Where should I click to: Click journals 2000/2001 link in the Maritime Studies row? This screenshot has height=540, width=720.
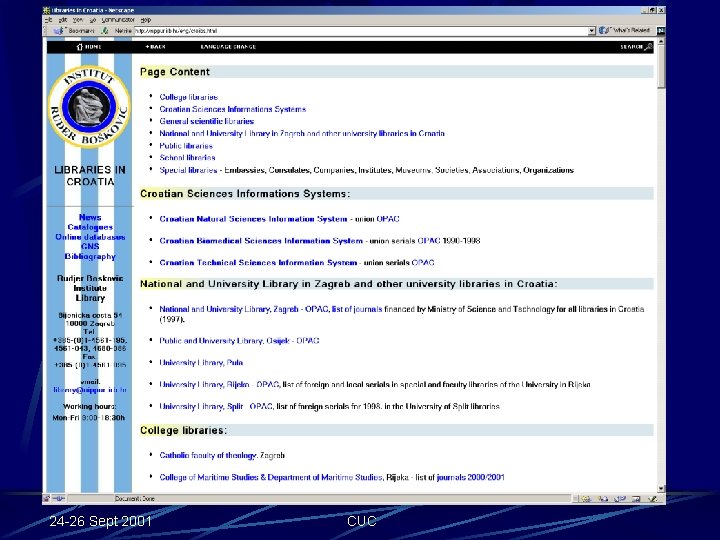coord(470,477)
